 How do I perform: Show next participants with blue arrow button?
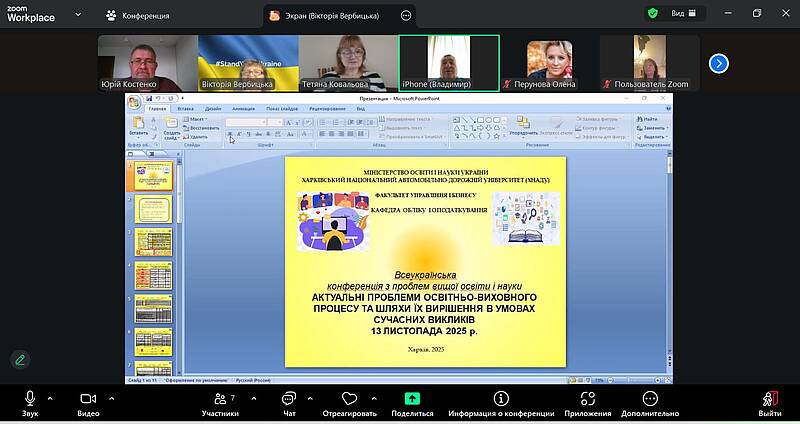click(x=718, y=63)
